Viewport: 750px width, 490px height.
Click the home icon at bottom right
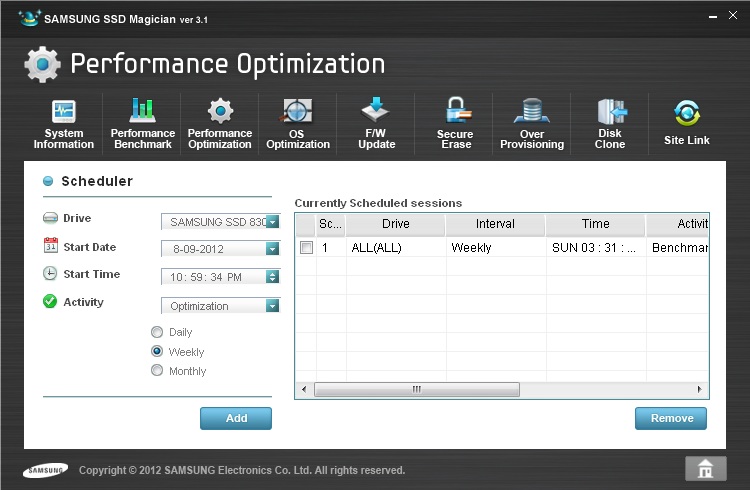pyautogui.click(x=705, y=468)
